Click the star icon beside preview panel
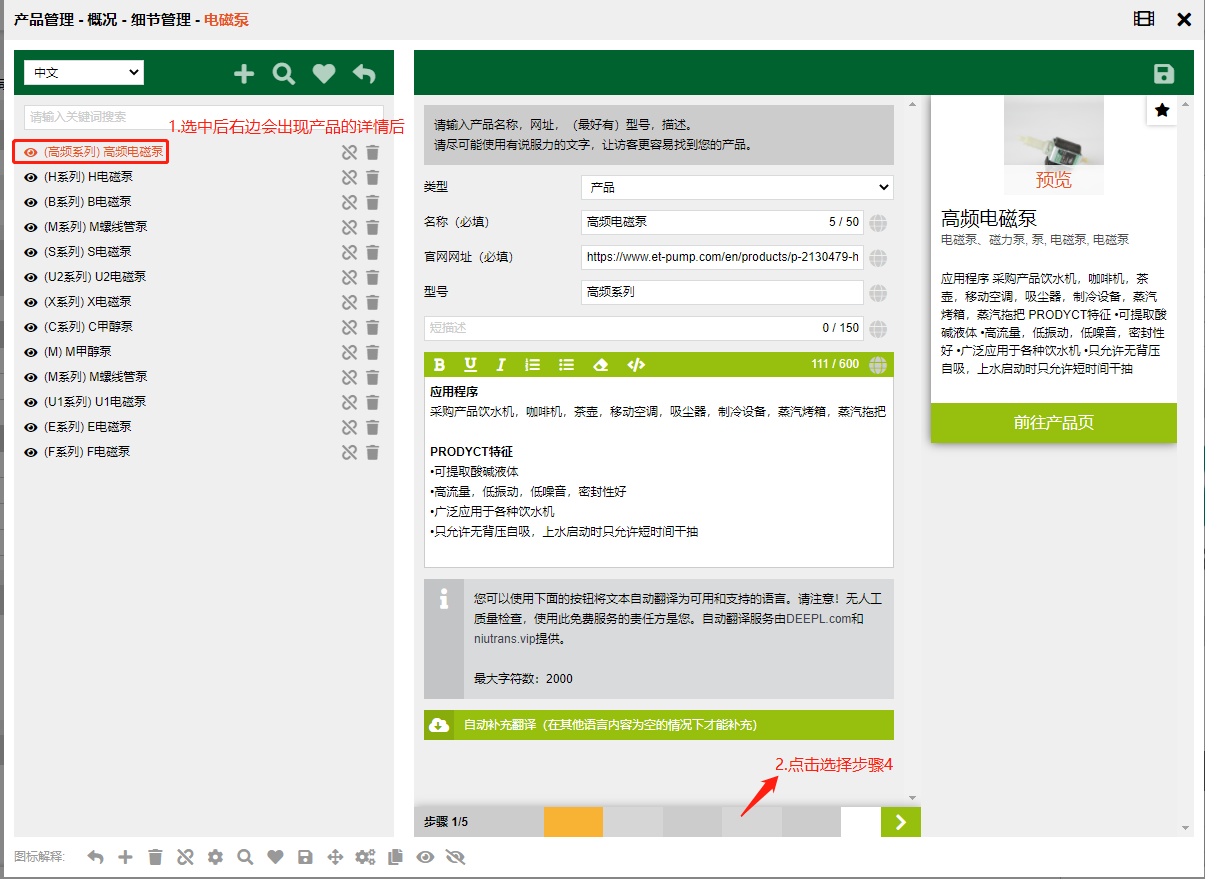Viewport: 1205px width, 879px height. [x=1162, y=110]
